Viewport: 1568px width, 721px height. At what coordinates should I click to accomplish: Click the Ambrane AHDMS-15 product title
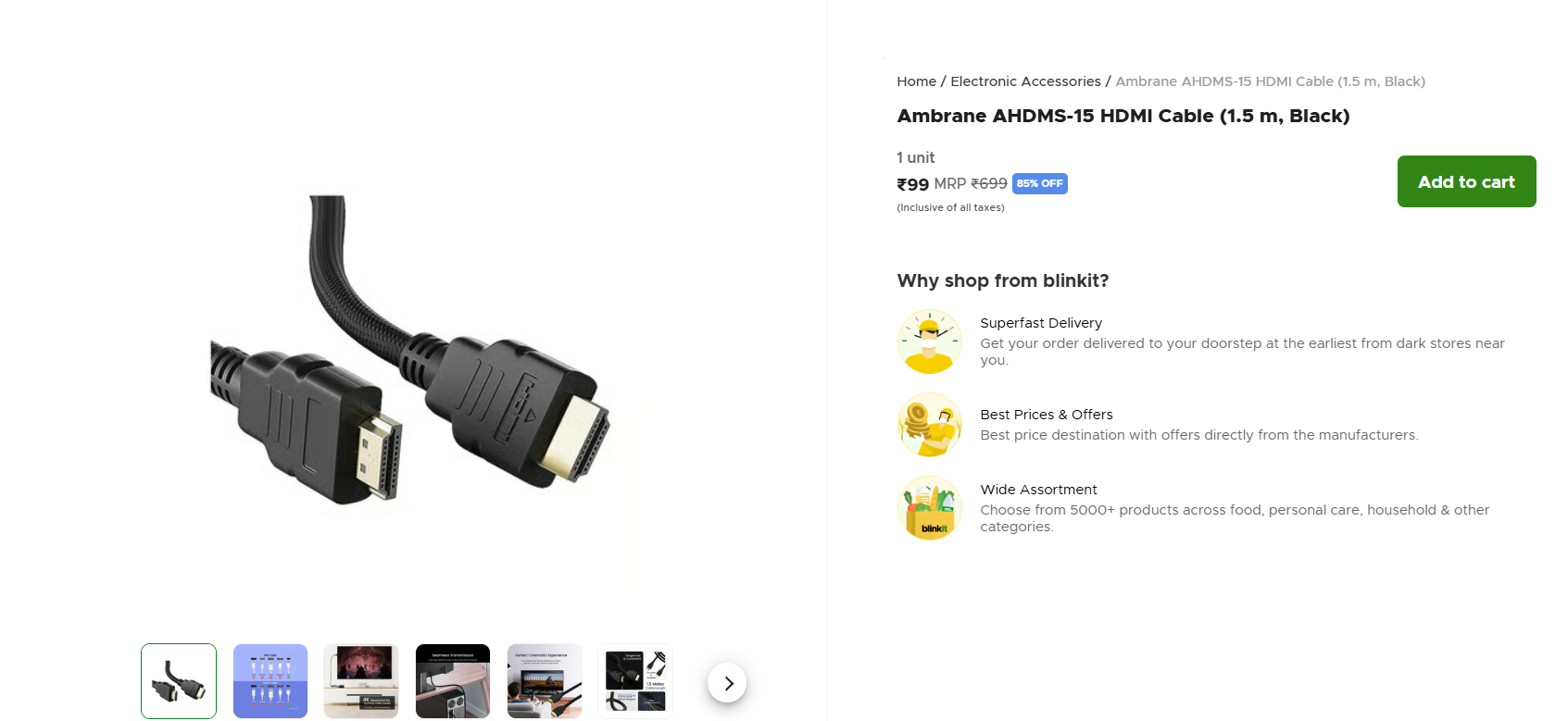1123,116
